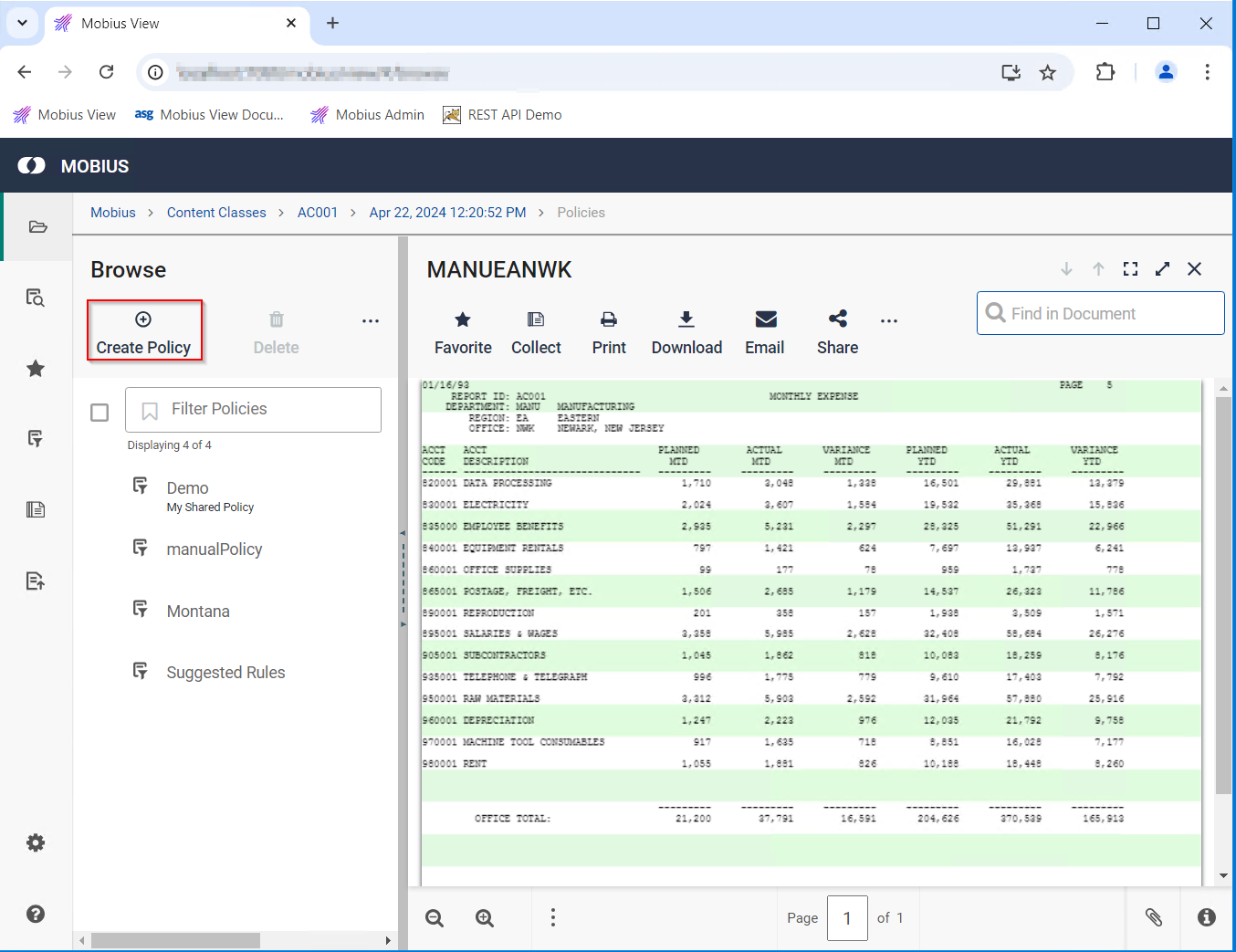This screenshot has height=952, width=1236.
Task: Open the Mobius Admin bookmark
Action: [368, 115]
